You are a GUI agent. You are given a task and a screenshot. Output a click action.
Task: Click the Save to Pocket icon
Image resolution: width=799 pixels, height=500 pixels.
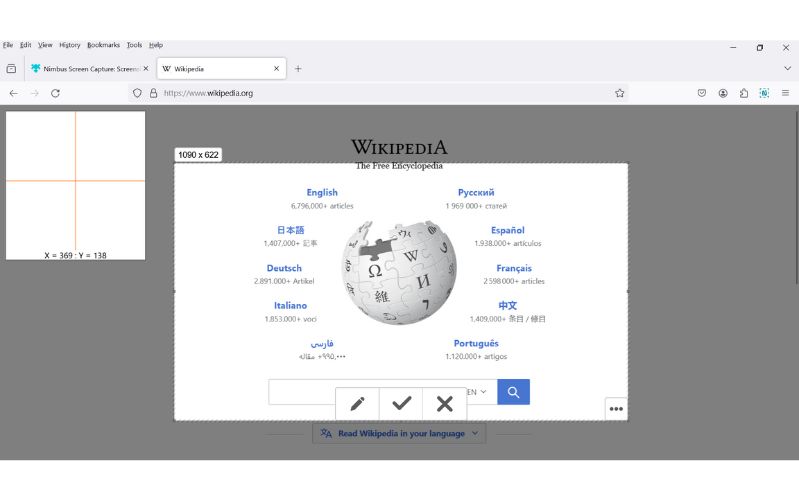pyautogui.click(x=702, y=93)
